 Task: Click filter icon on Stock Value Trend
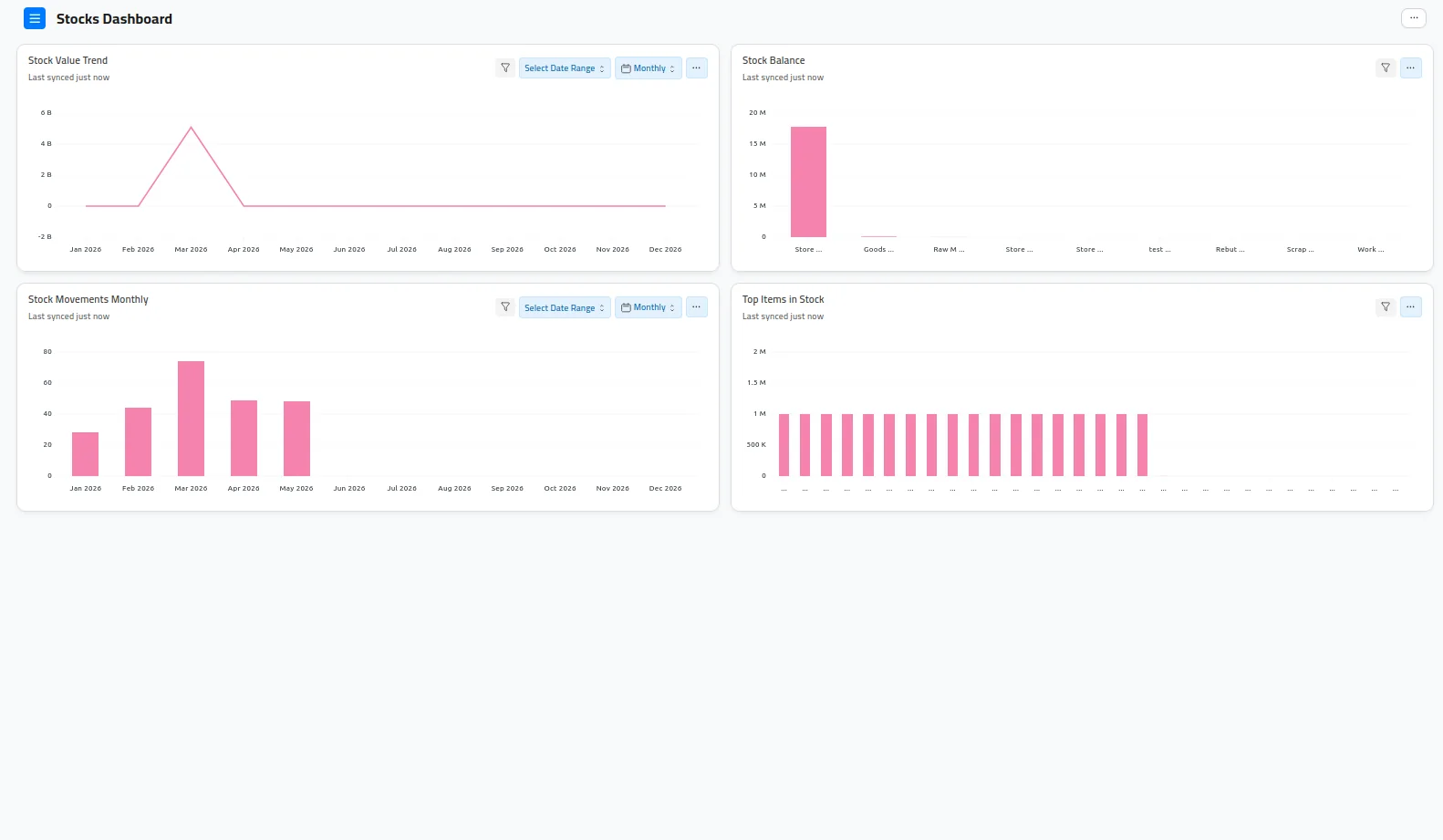505,68
